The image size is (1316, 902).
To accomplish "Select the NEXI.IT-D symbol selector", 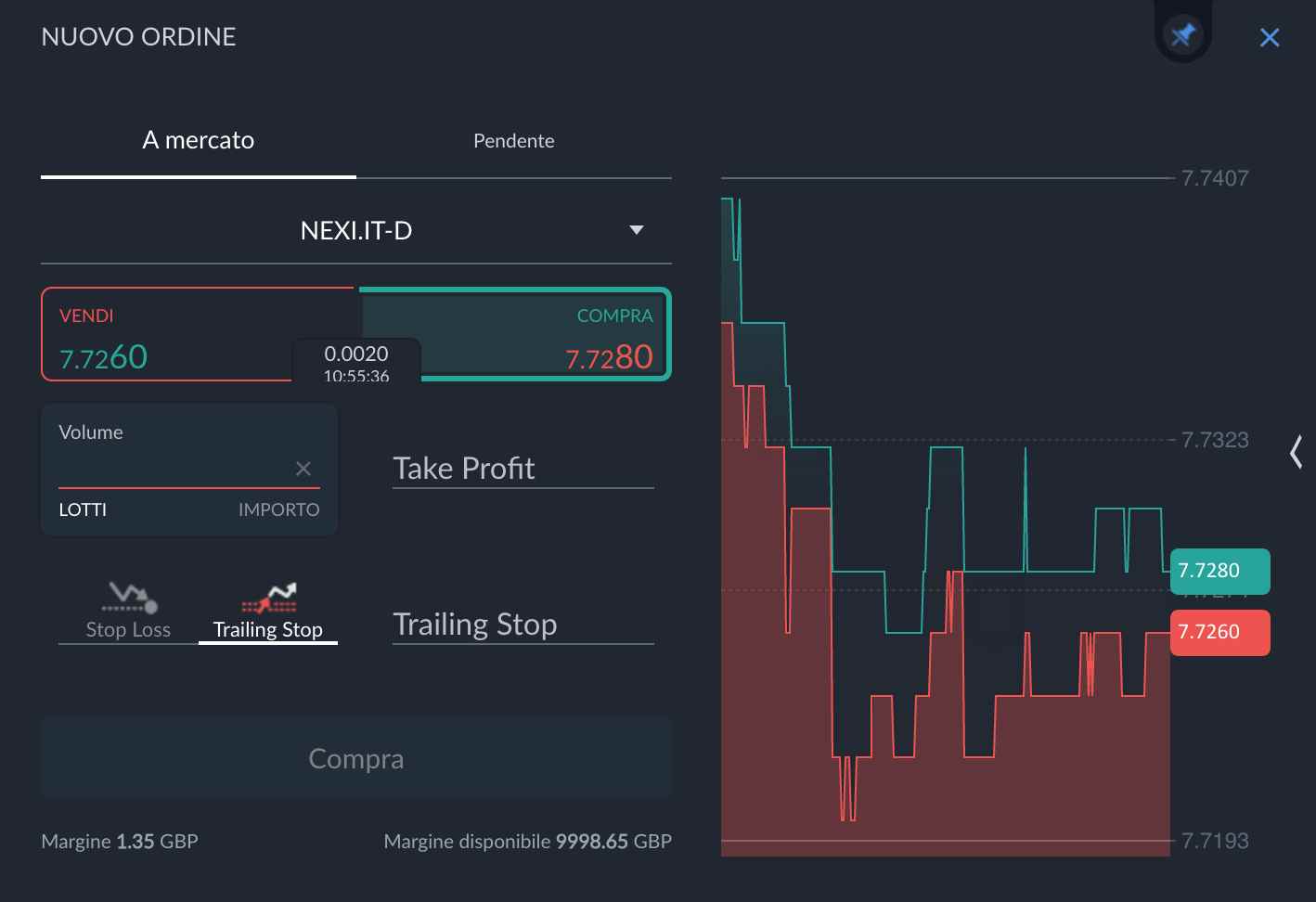I will point(356,230).
